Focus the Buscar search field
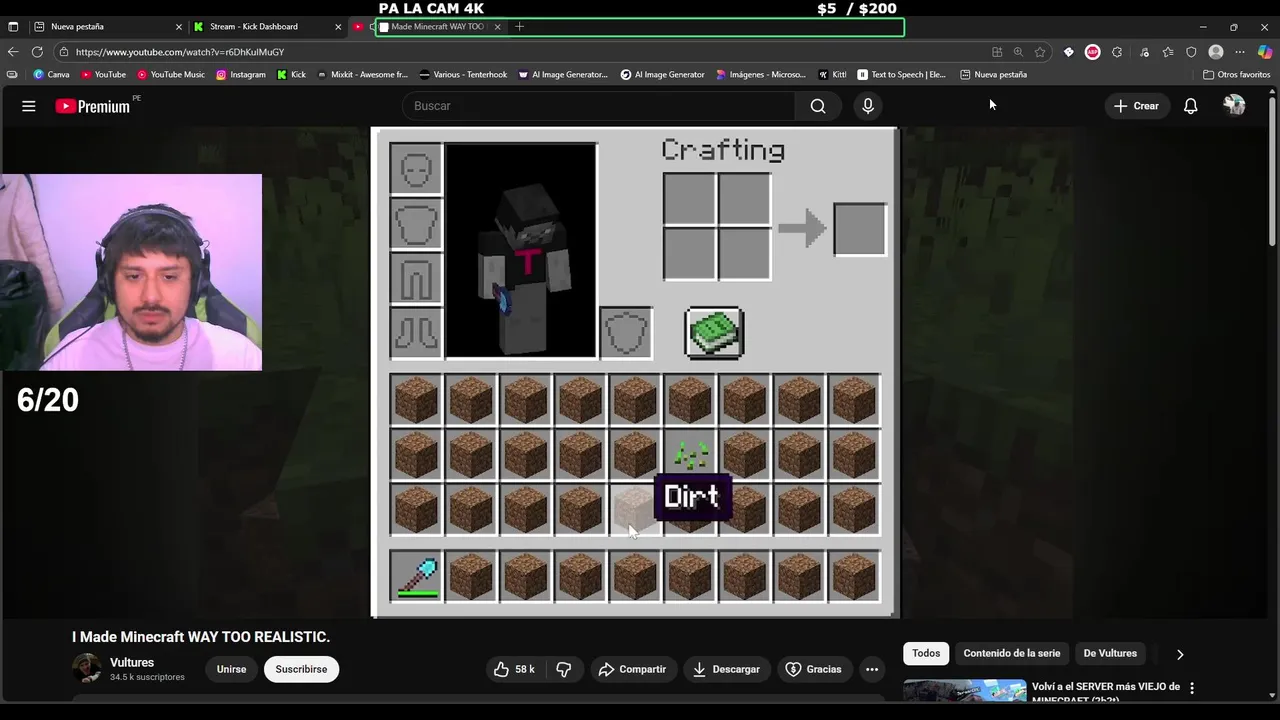Viewport: 1280px width, 720px height. pyautogui.click(x=598, y=106)
